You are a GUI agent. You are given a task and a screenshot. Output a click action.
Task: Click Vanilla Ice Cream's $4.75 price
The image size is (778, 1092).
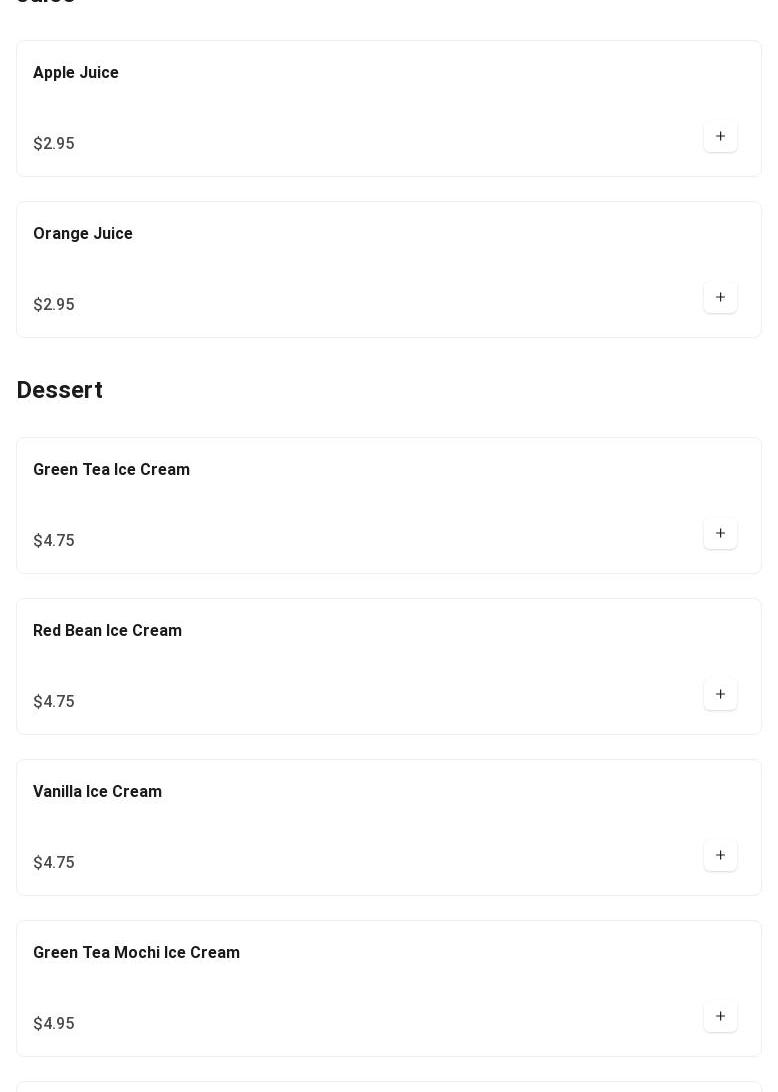coord(54,862)
